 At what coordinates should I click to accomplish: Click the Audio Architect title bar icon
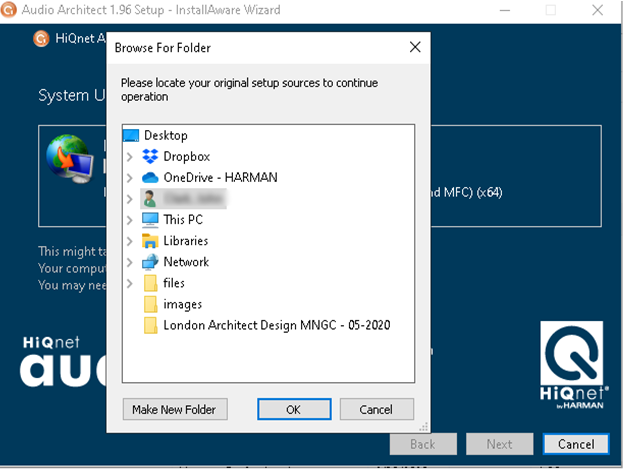coord(8,9)
